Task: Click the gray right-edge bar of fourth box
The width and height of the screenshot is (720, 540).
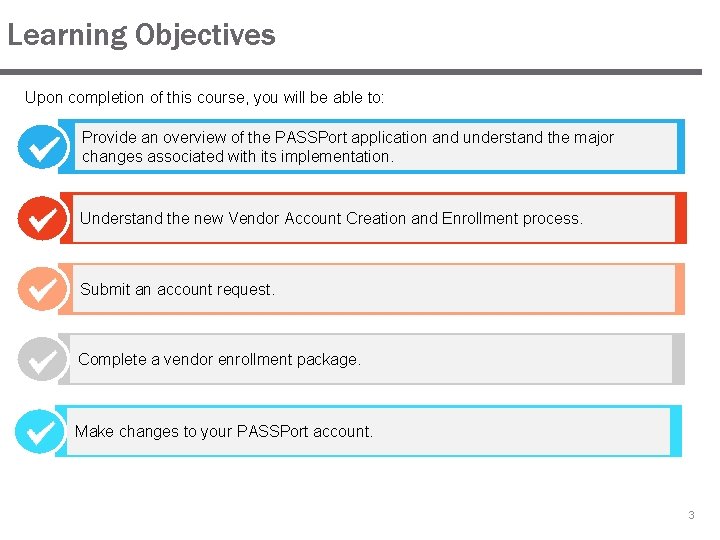Action: 678,359
